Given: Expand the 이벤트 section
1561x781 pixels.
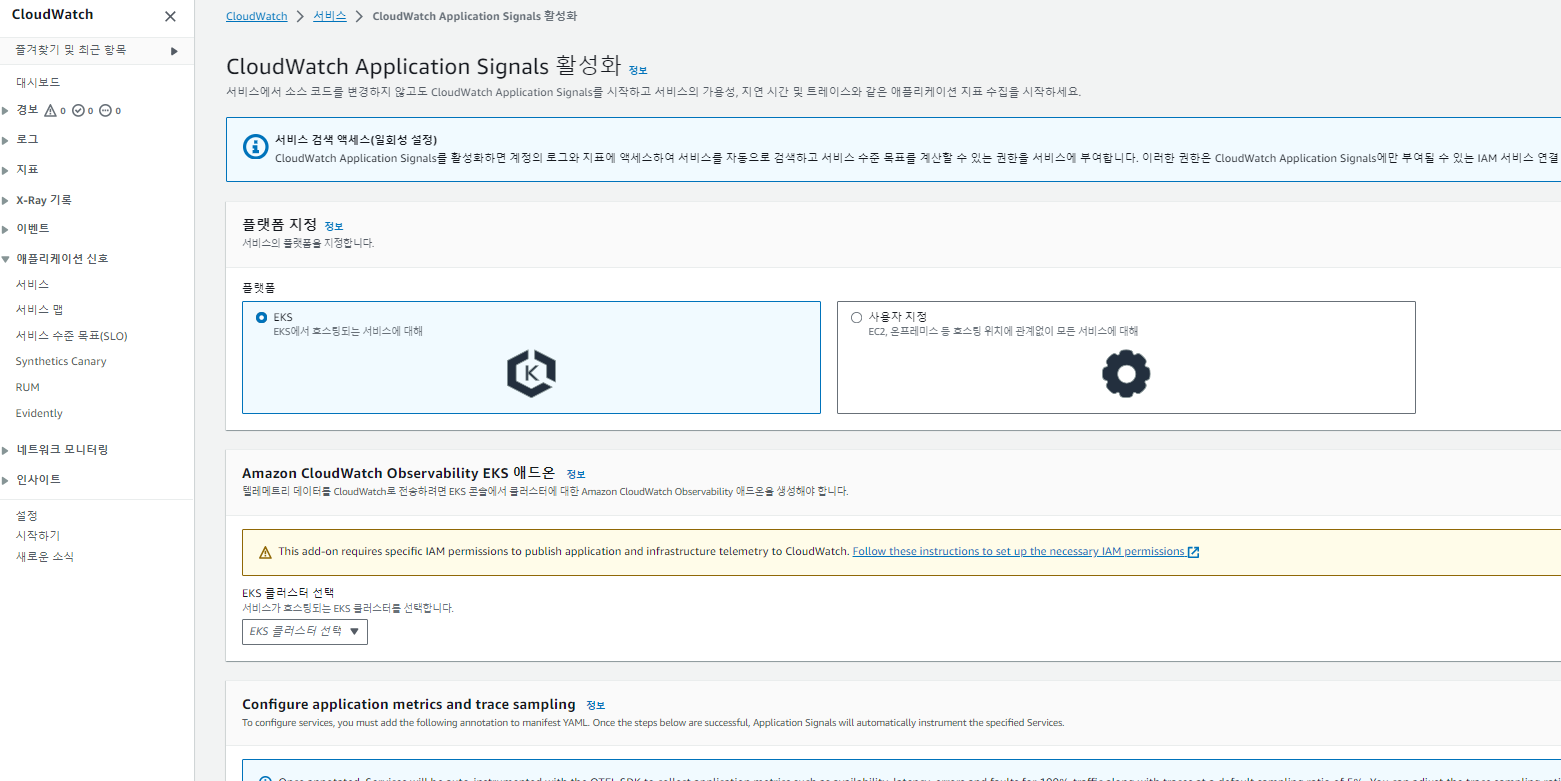Looking at the screenshot, I should (6, 229).
